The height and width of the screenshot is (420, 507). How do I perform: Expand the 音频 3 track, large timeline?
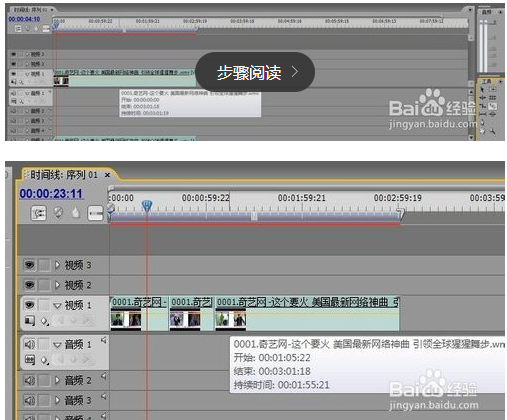pos(57,400)
